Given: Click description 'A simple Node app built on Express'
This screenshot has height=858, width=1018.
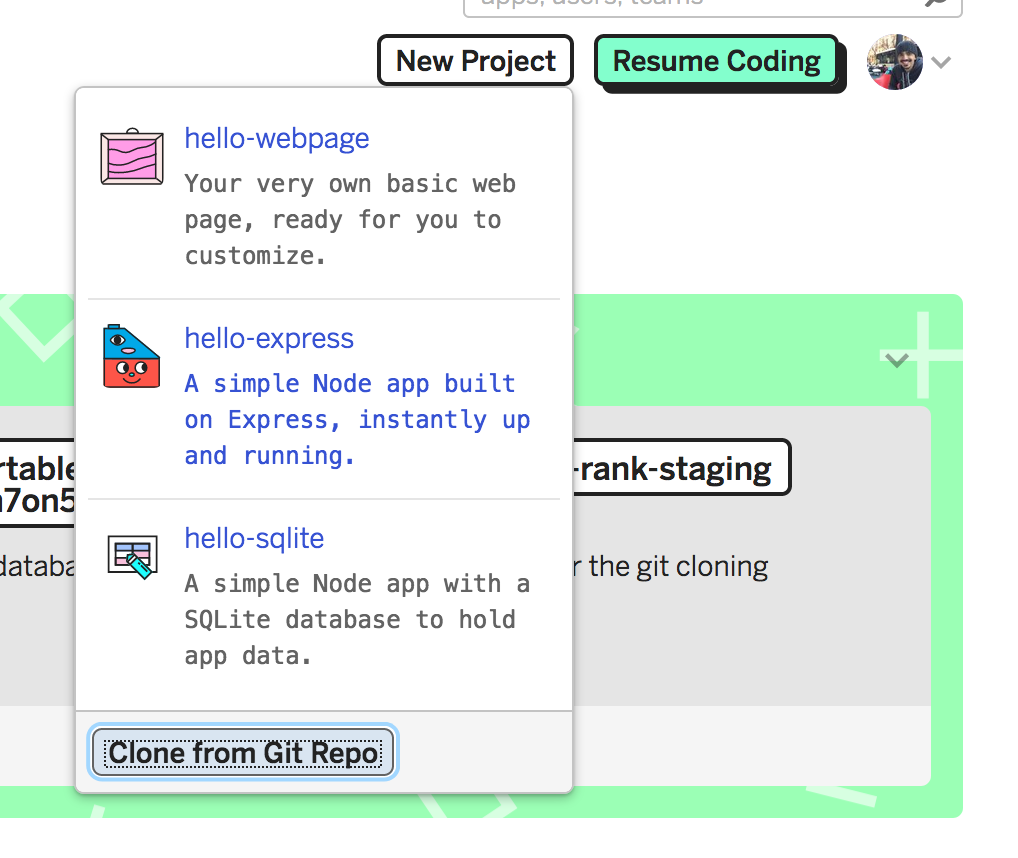Looking at the screenshot, I should coord(357,419).
